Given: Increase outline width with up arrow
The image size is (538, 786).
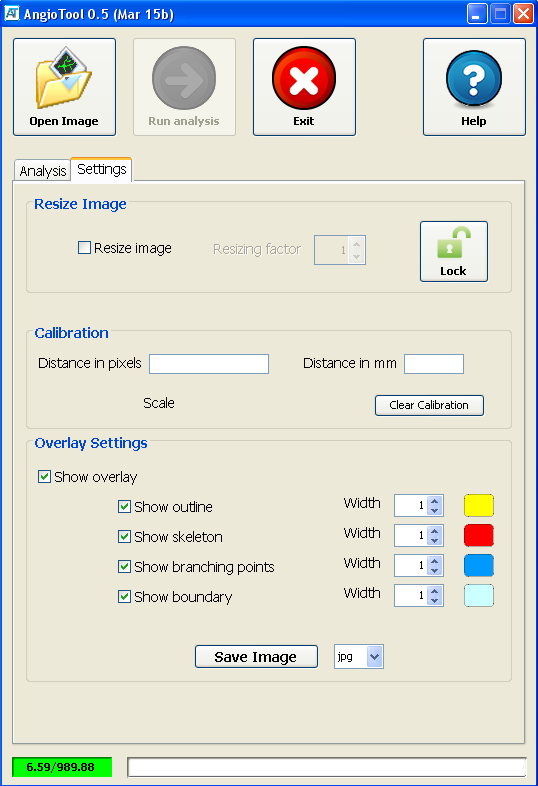Looking at the screenshot, I should coord(435,501).
